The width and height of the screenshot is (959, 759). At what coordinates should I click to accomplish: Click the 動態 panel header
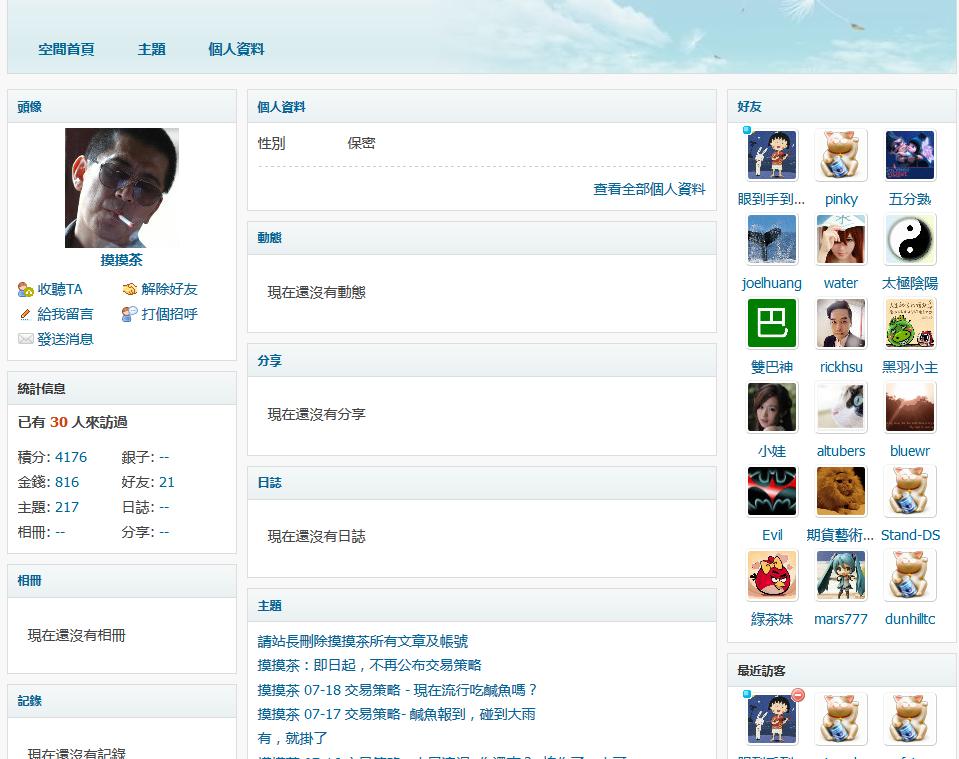[x=481, y=237]
